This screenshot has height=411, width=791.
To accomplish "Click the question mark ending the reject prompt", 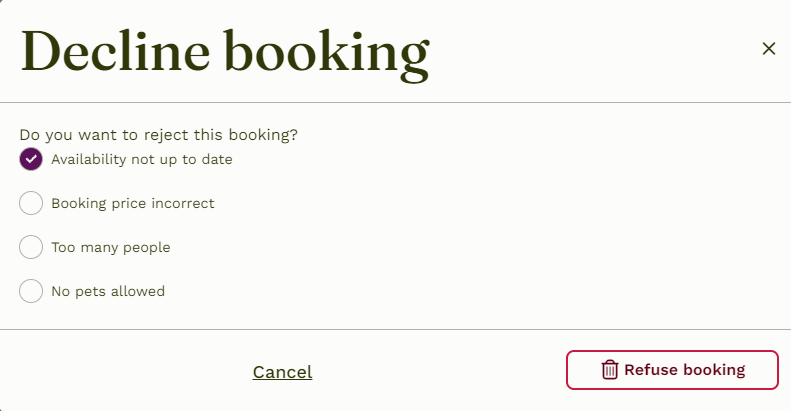I will pos(294,135).
